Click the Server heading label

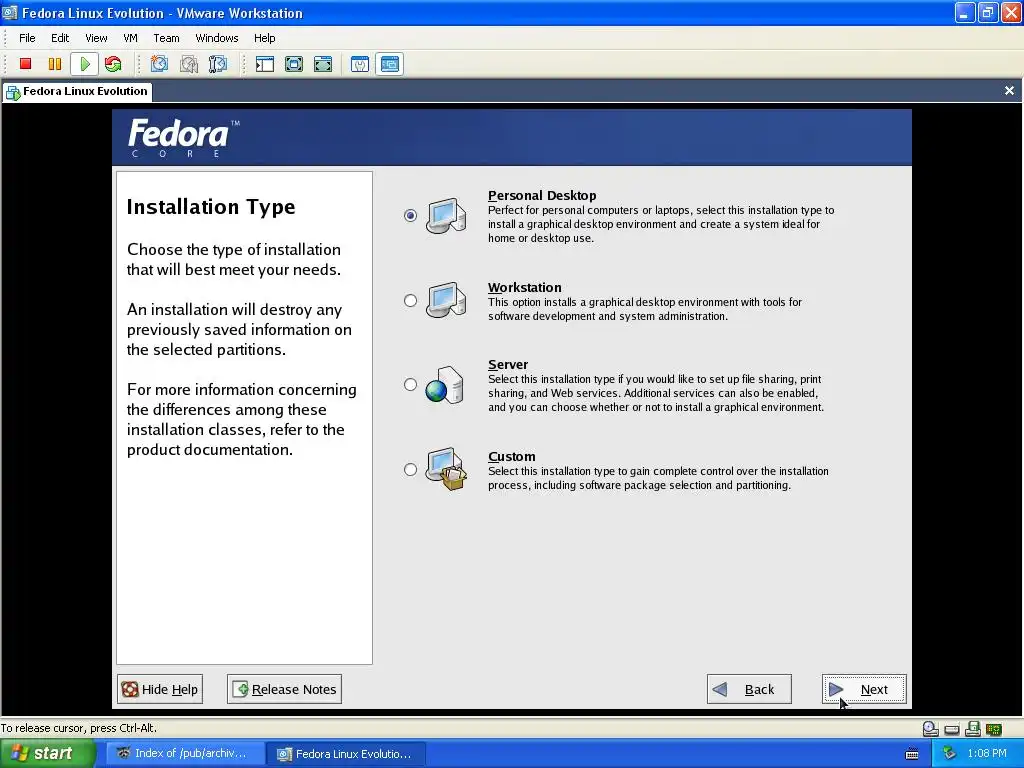507,364
